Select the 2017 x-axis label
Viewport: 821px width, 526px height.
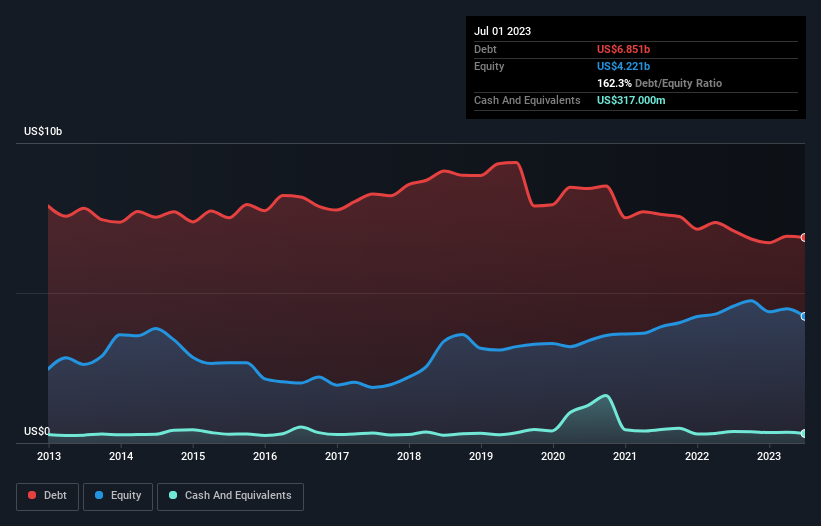point(337,456)
